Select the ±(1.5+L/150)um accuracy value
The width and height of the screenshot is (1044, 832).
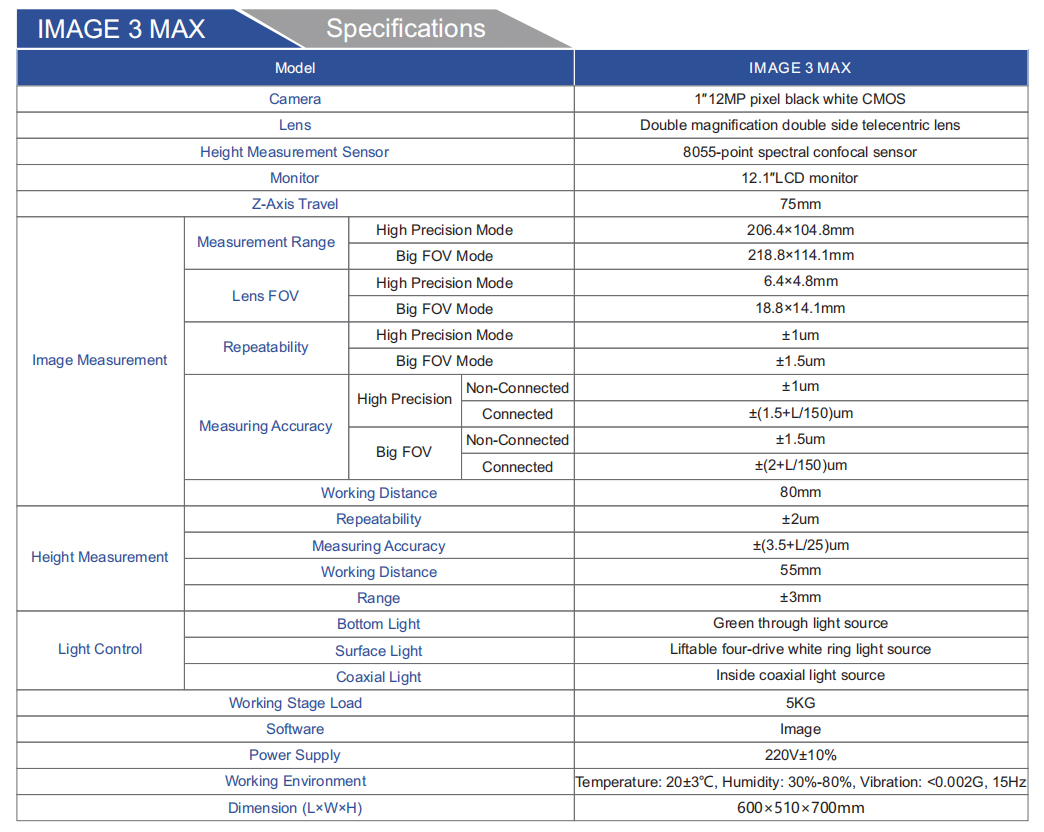[800, 413]
